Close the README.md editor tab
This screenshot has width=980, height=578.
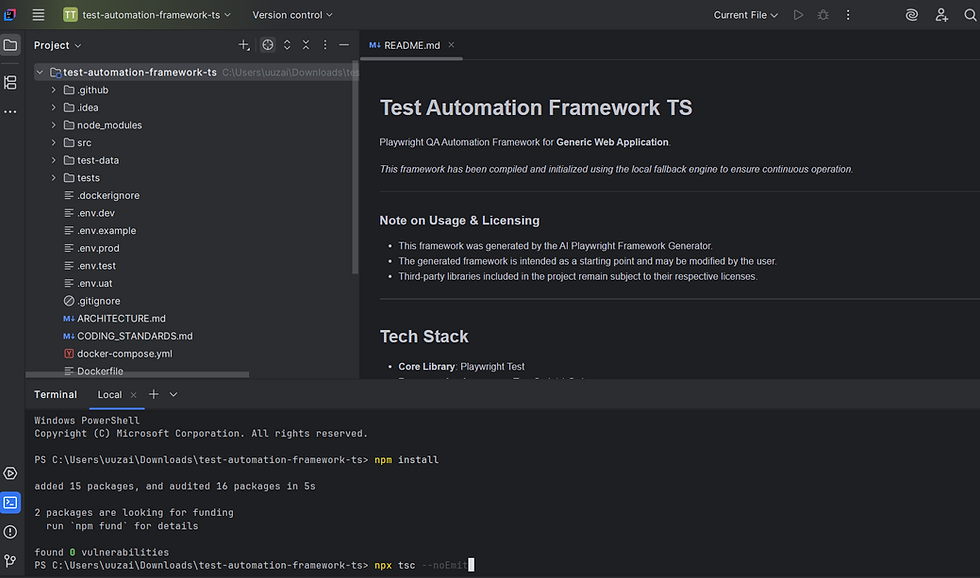(451, 45)
